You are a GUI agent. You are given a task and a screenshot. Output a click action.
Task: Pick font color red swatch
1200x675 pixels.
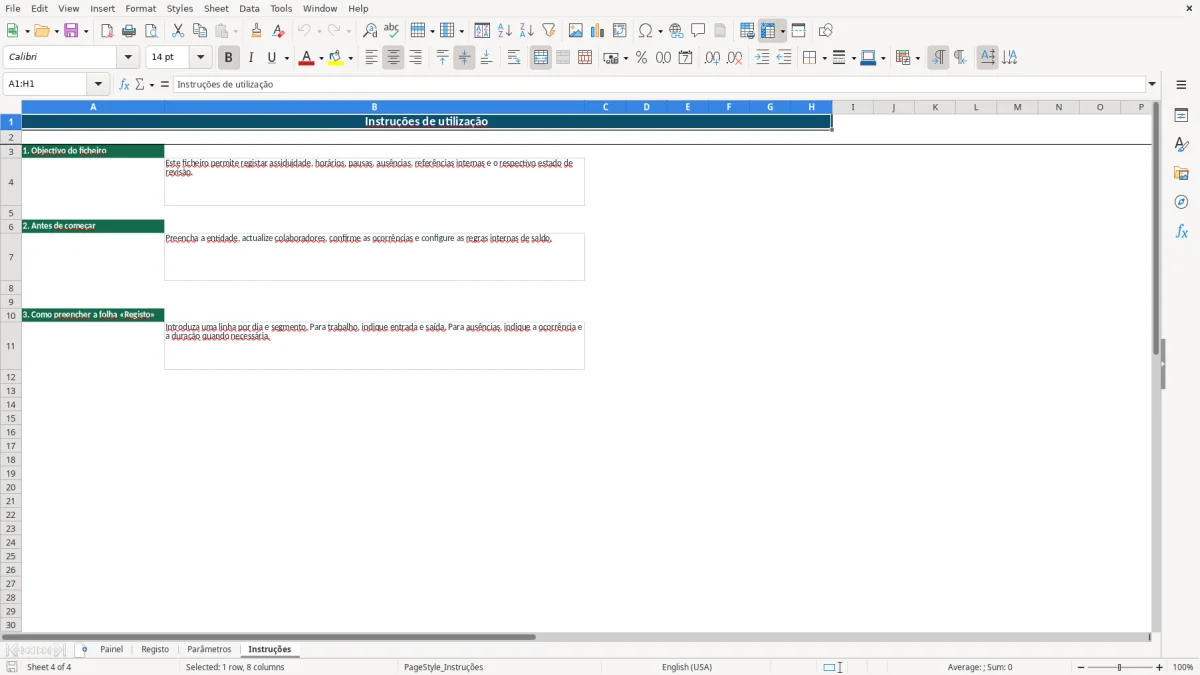tap(306, 58)
